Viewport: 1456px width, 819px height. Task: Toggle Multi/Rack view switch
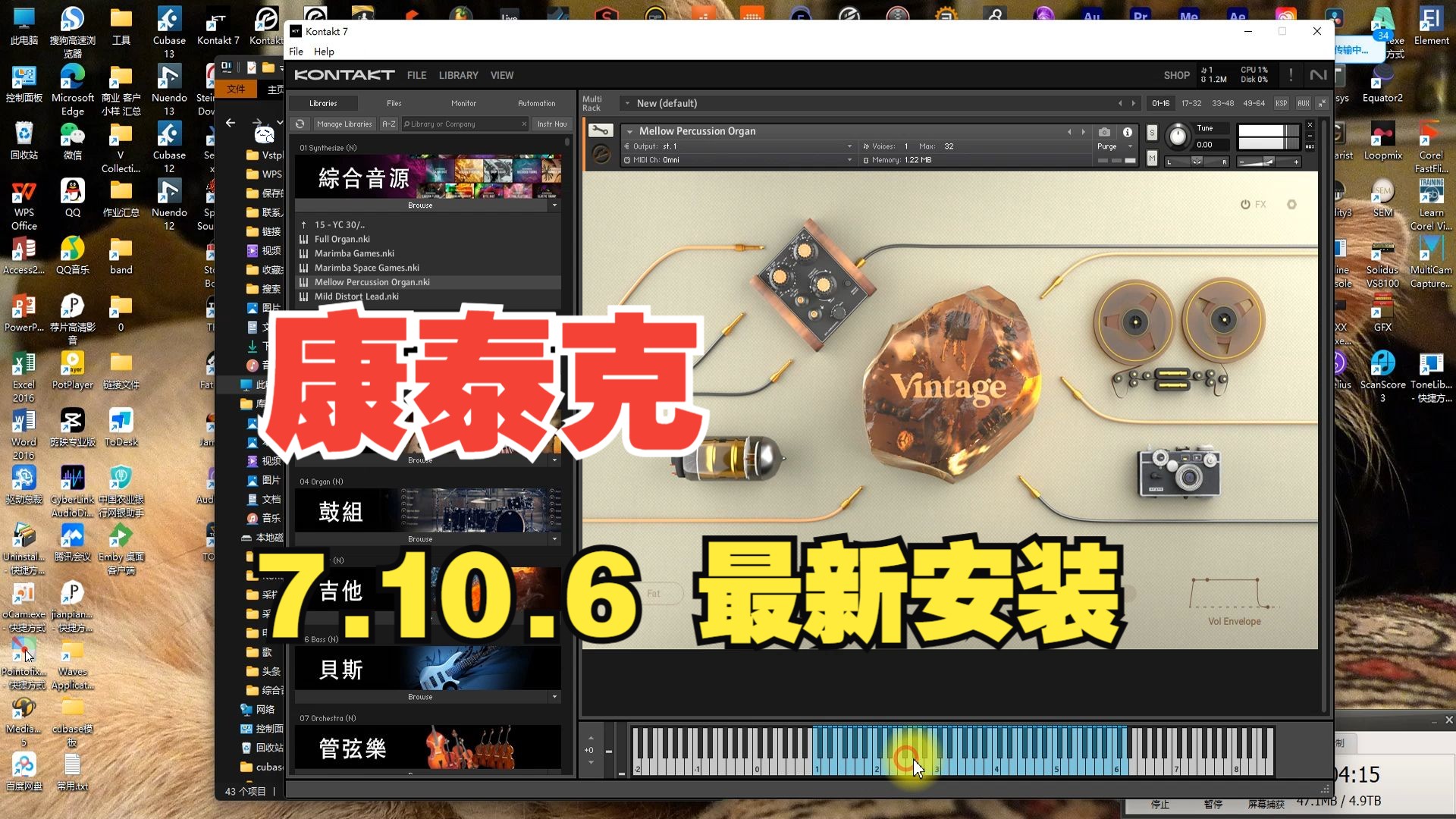(x=591, y=102)
